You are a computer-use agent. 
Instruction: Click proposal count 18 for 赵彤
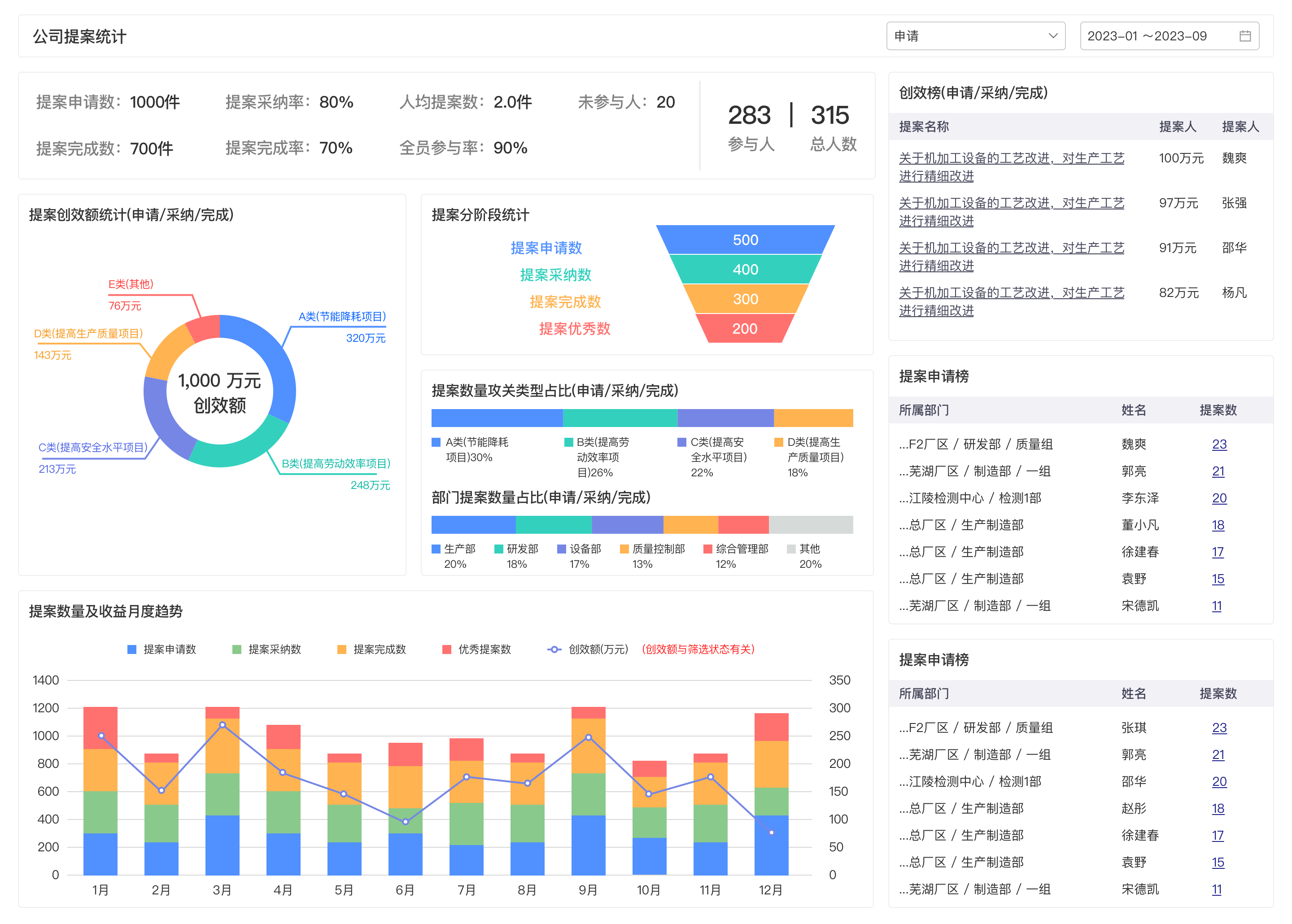[1218, 808]
